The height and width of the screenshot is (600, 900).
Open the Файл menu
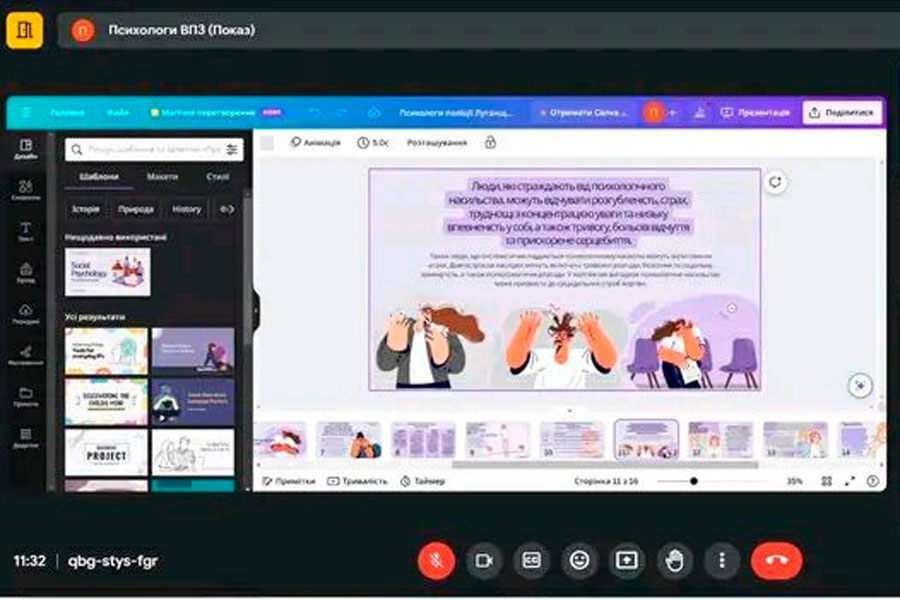tap(117, 113)
